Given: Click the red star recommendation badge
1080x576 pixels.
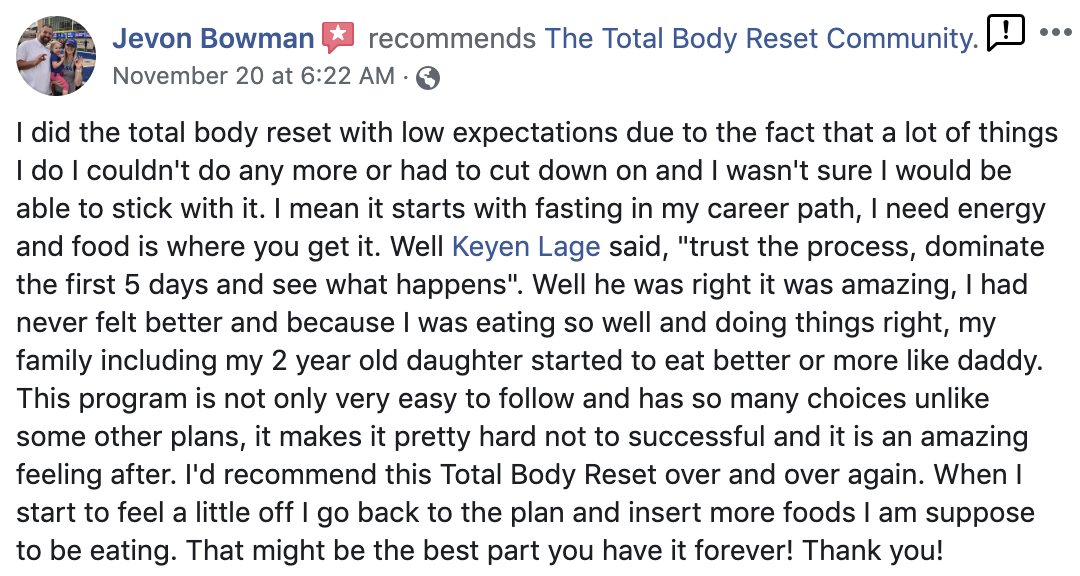Looking at the screenshot, I should (x=338, y=39).
